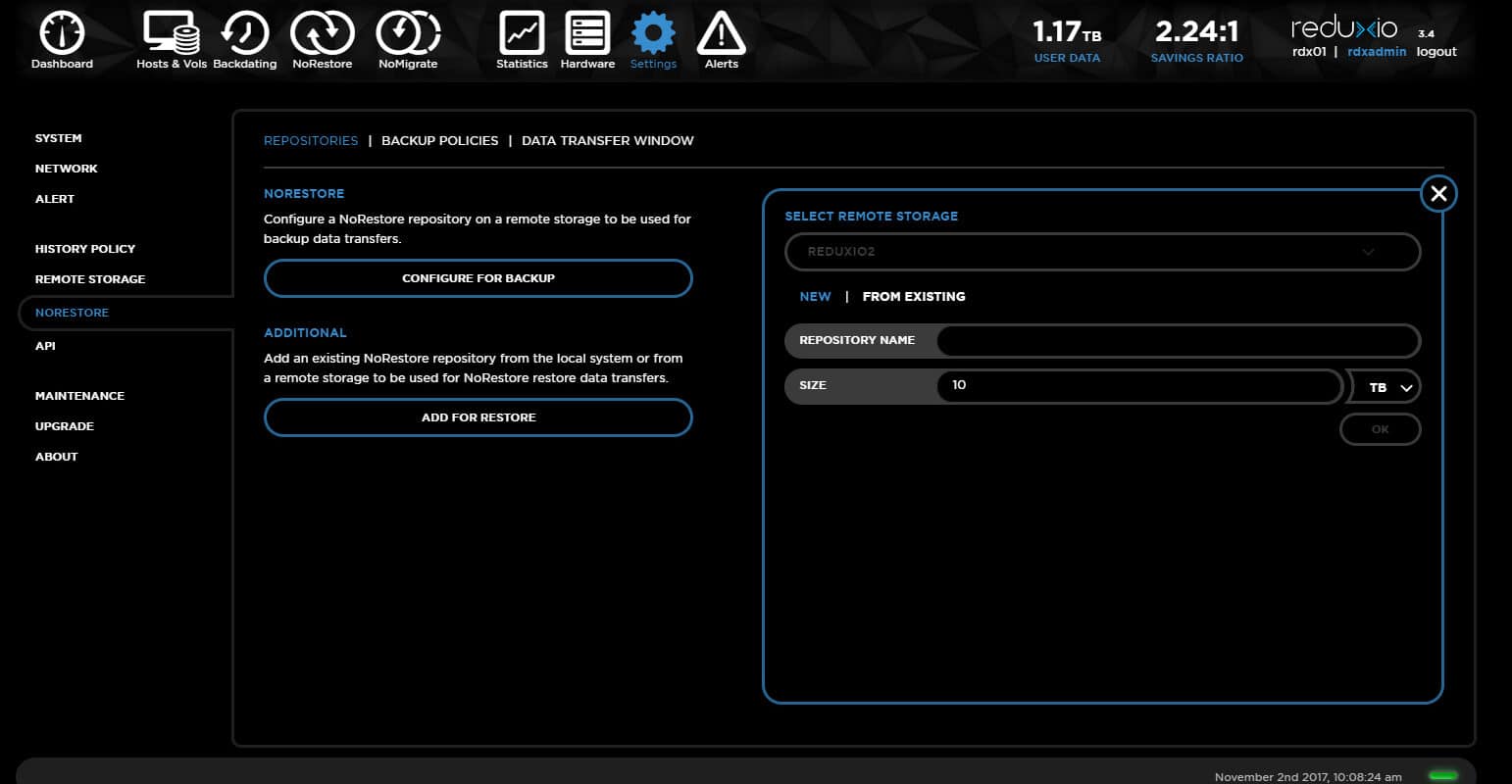
Task: Open Select Remote Storage dropdown REDUXIO2
Action: pyautogui.click(x=1102, y=252)
